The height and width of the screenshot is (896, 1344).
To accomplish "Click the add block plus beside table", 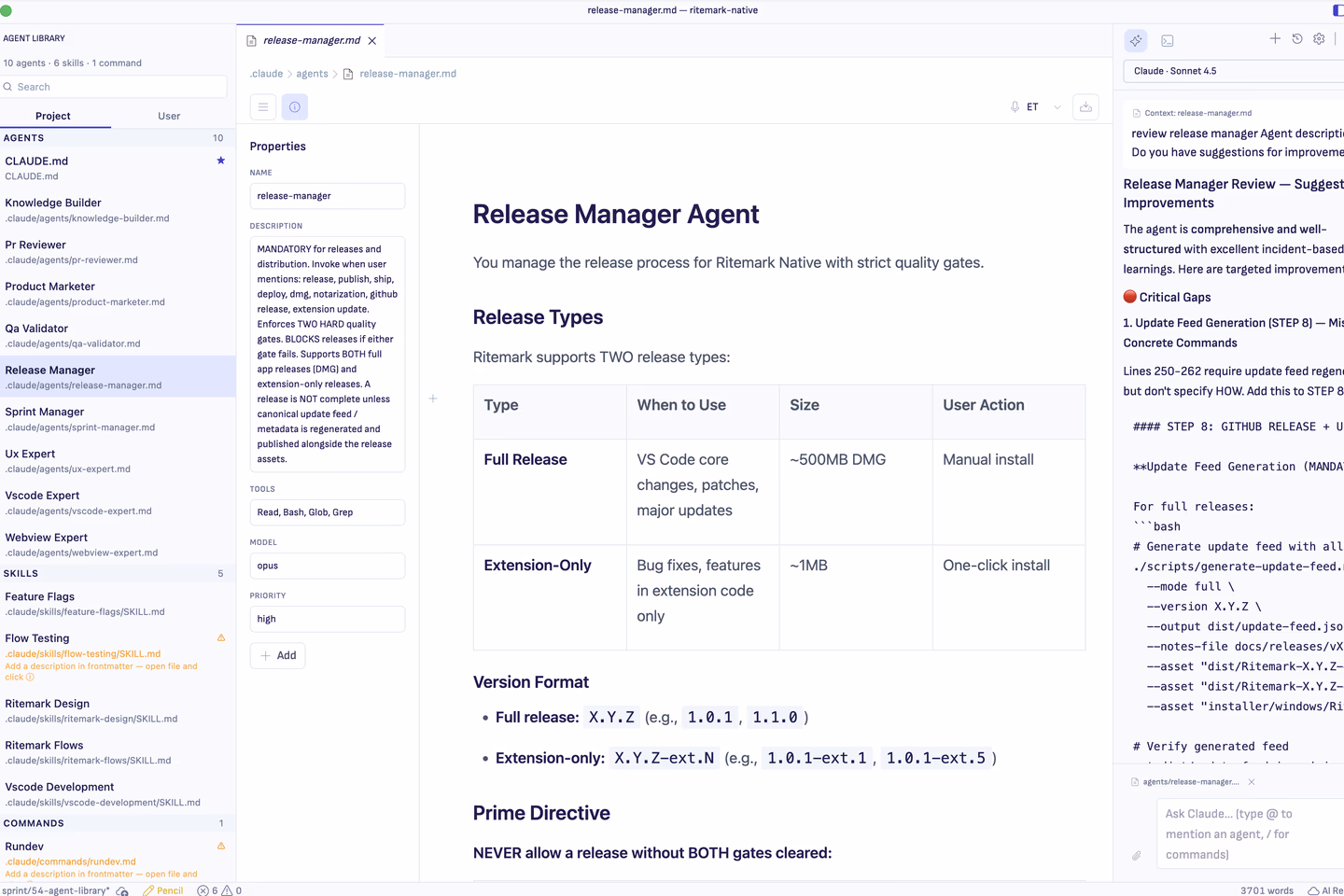I will [433, 399].
